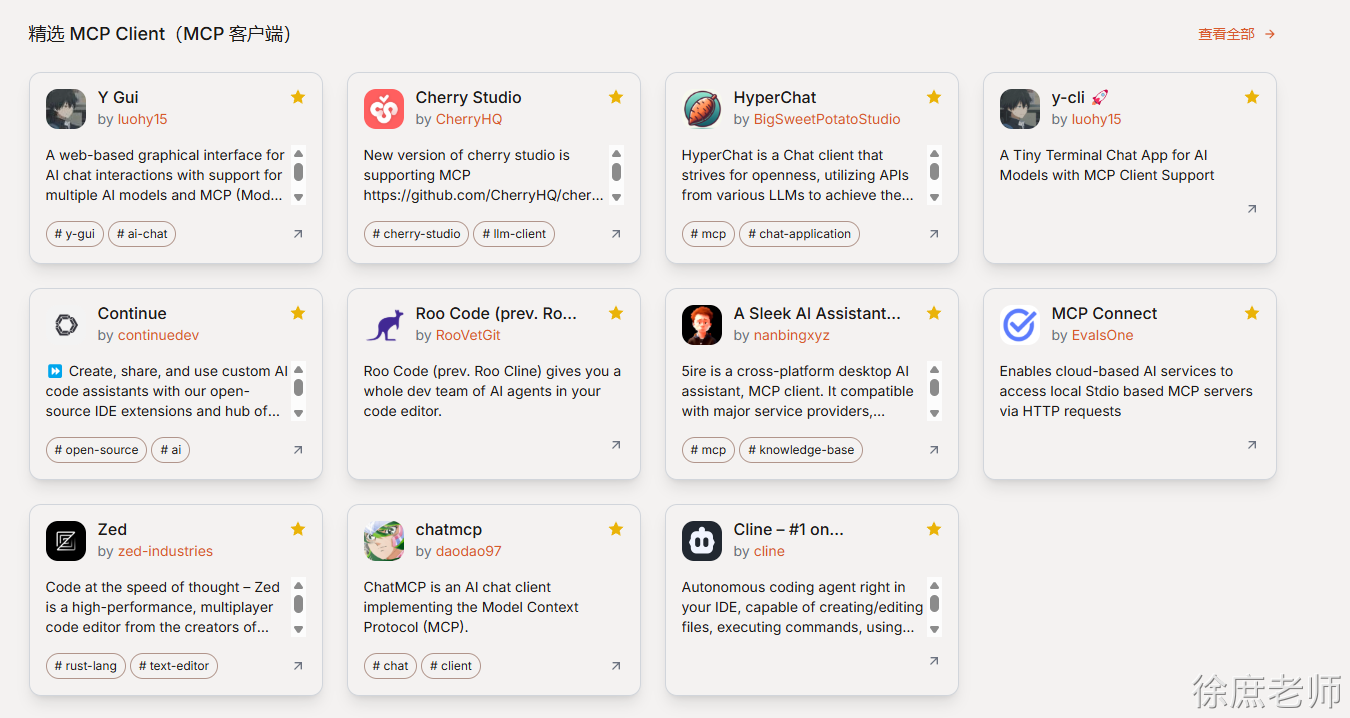Toggle the star on the Y Gui card
This screenshot has width=1350, height=718.
pos(298,97)
